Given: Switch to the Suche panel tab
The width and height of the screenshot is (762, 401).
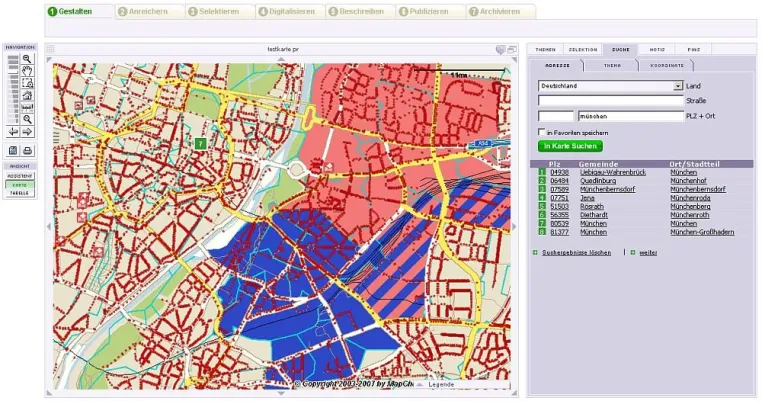Looking at the screenshot, I should [621, 50].
